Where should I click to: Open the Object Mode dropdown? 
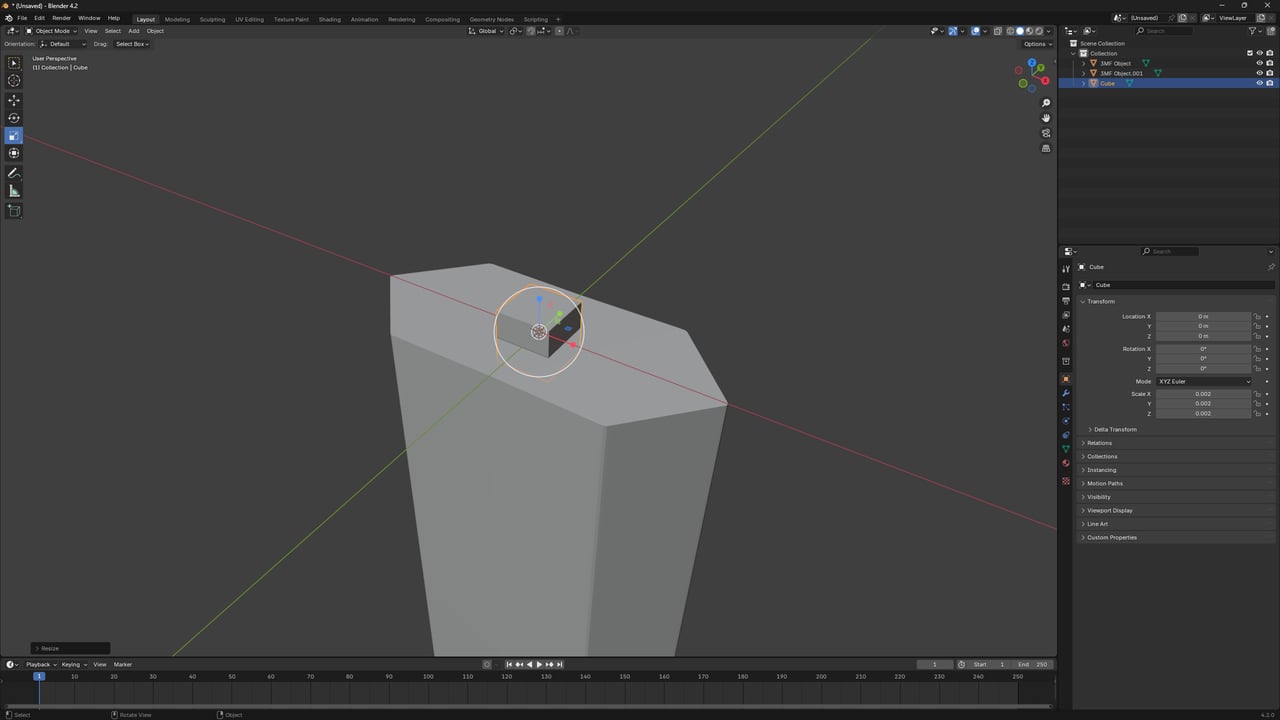point(52,31)
